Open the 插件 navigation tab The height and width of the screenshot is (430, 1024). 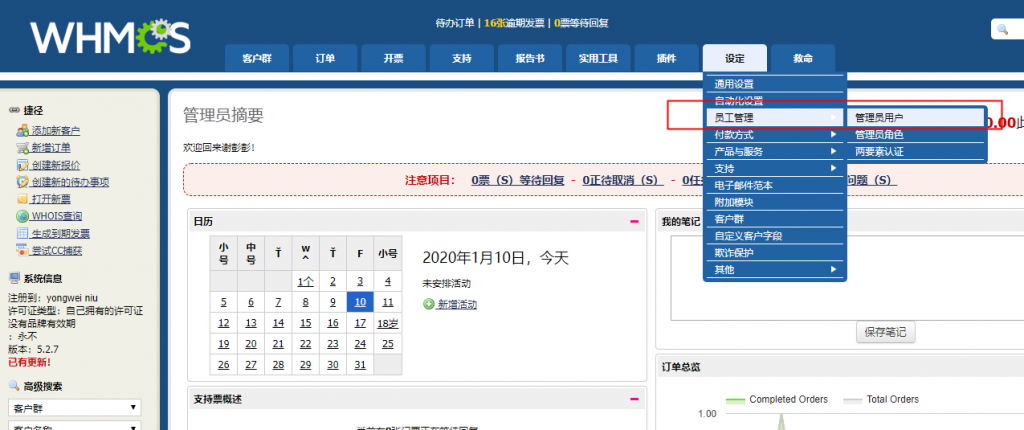(x=666, y=58)
